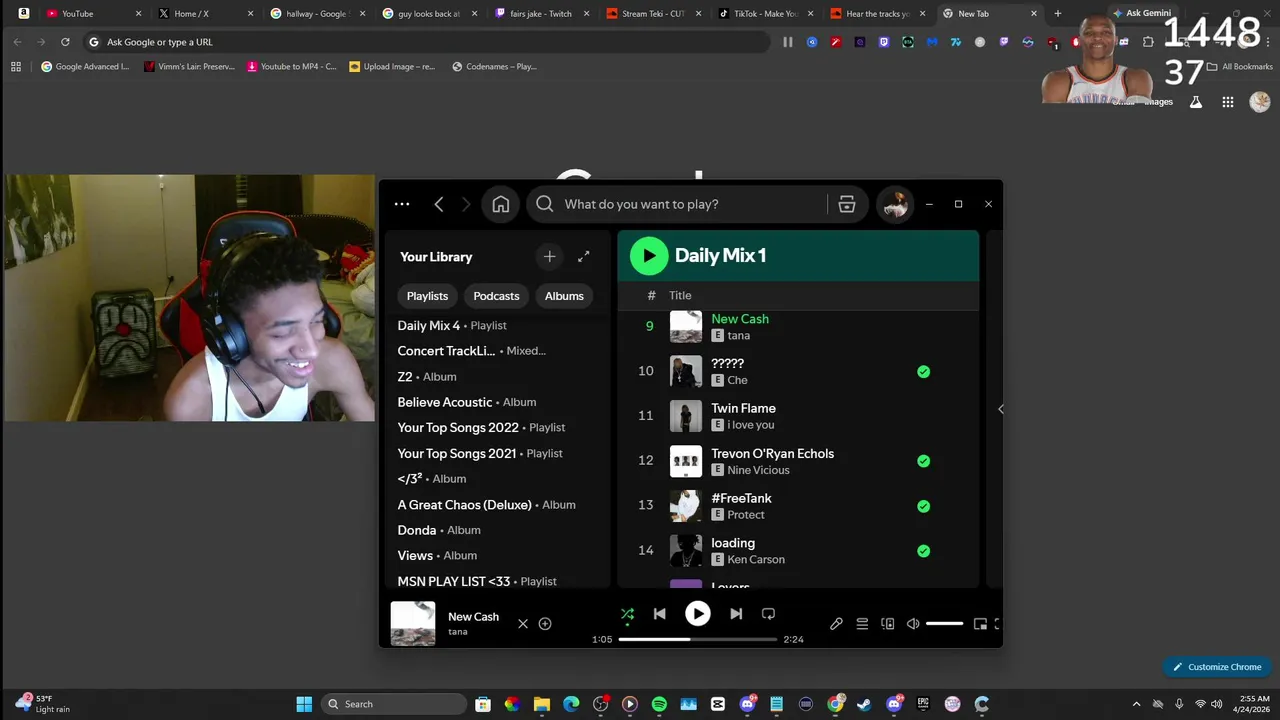1280x720 pixels.
Task: Click the Title column header
Action: tap(680, 295)
